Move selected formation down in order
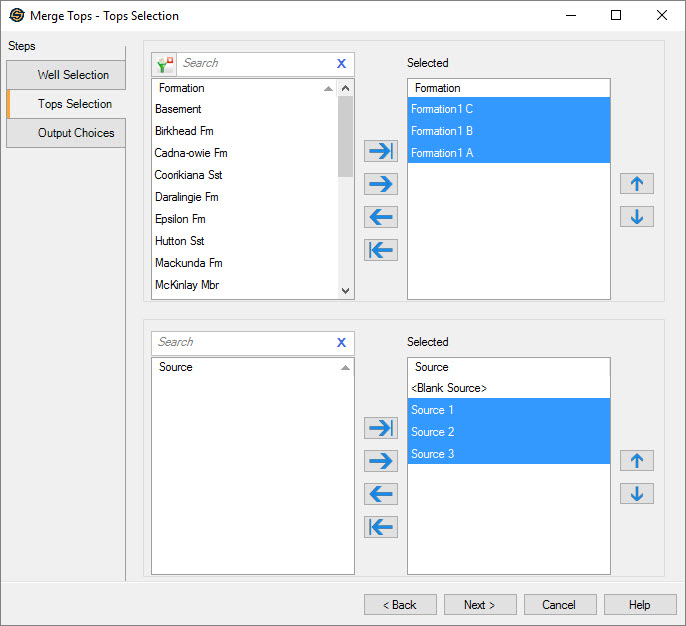The width and height of the screenshot is (686, 626). (636, 216)
